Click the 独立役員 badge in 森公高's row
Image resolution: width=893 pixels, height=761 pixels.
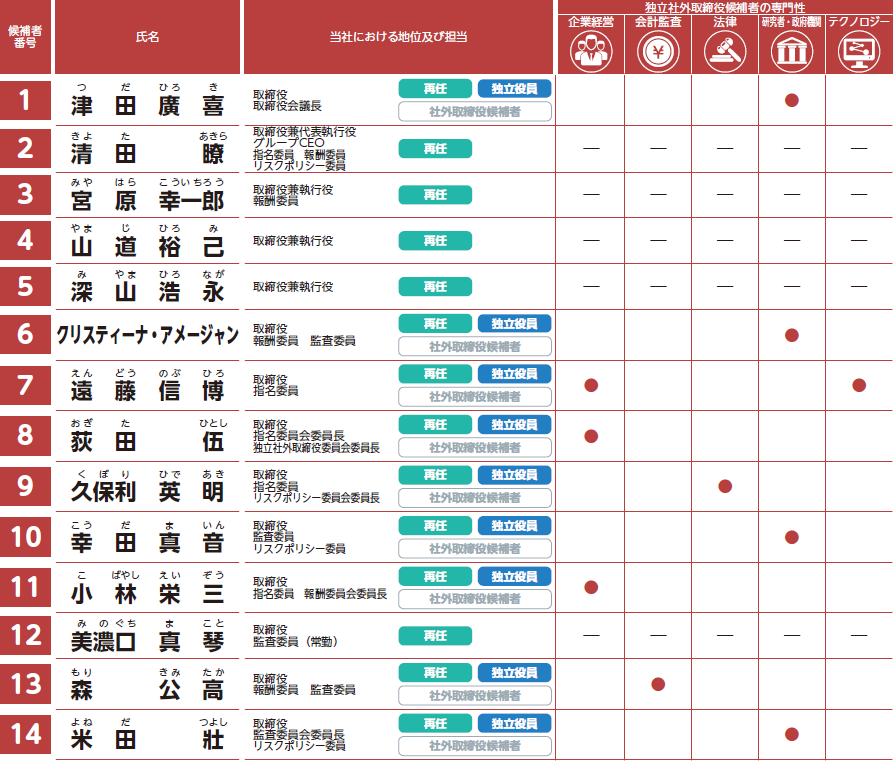pyautogui.click(x=514, y=673)
